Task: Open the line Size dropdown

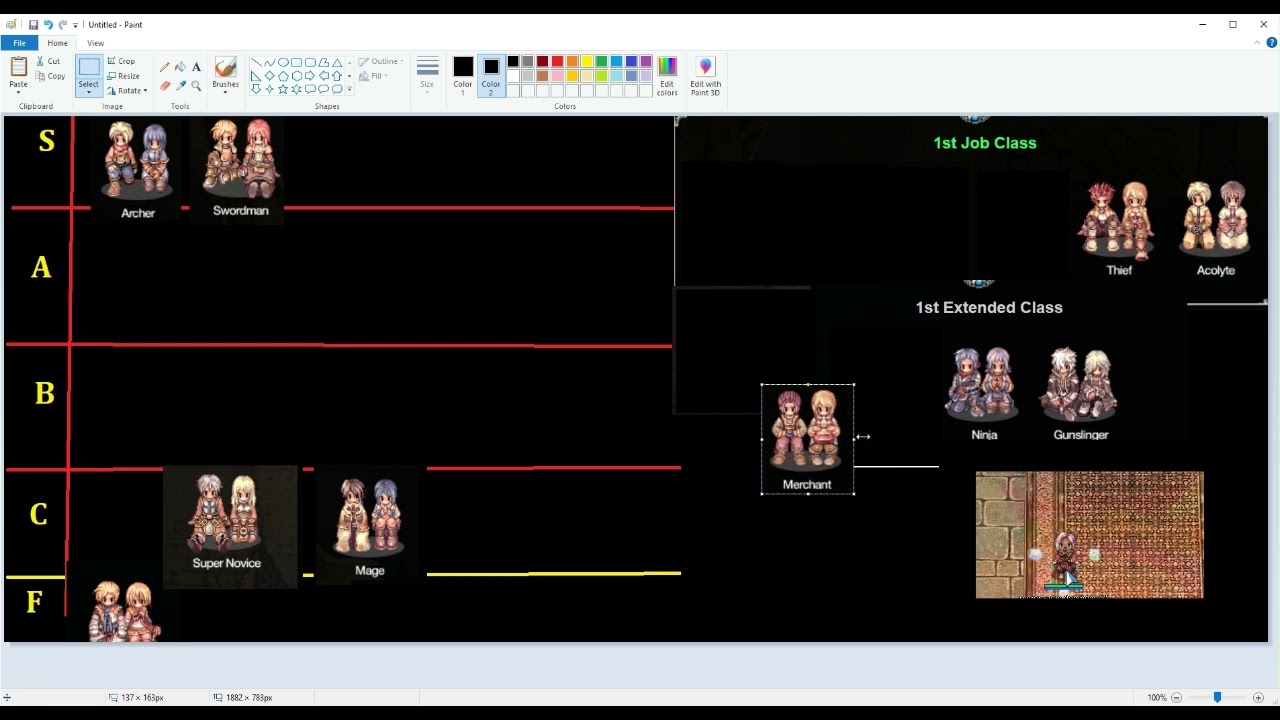Action: [x=427, y=76]
